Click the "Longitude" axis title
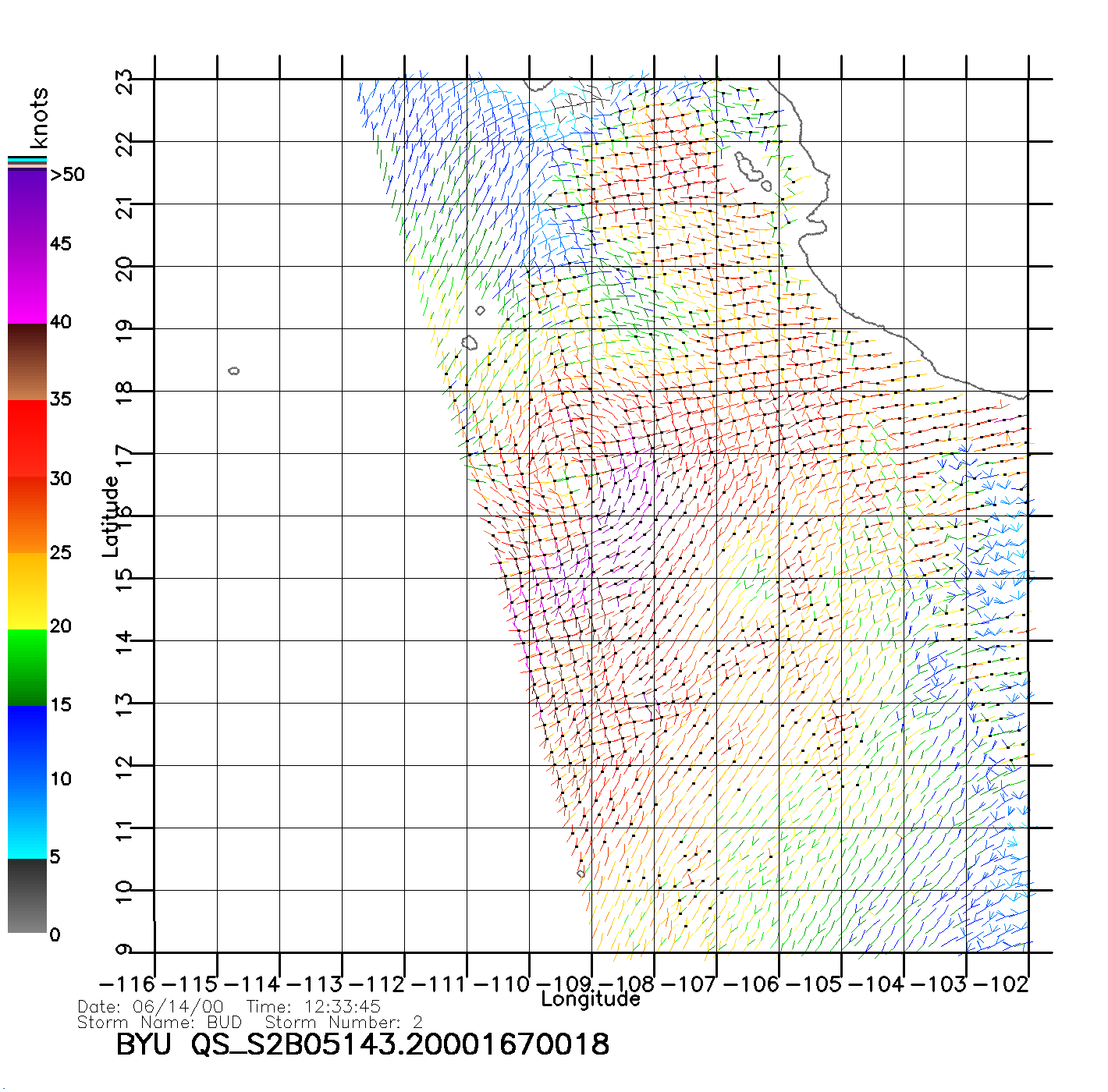Screen dimensions: 1108x1092 coord(591,1000)
